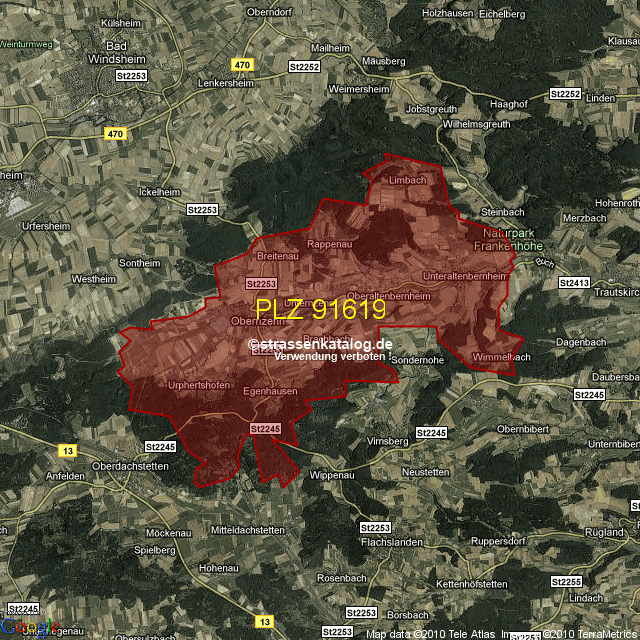The height and width of the screenshot is (640, 640).
Task: Click the yellow 13 shield near Oberdachstetten
Action: click(68, 450)
